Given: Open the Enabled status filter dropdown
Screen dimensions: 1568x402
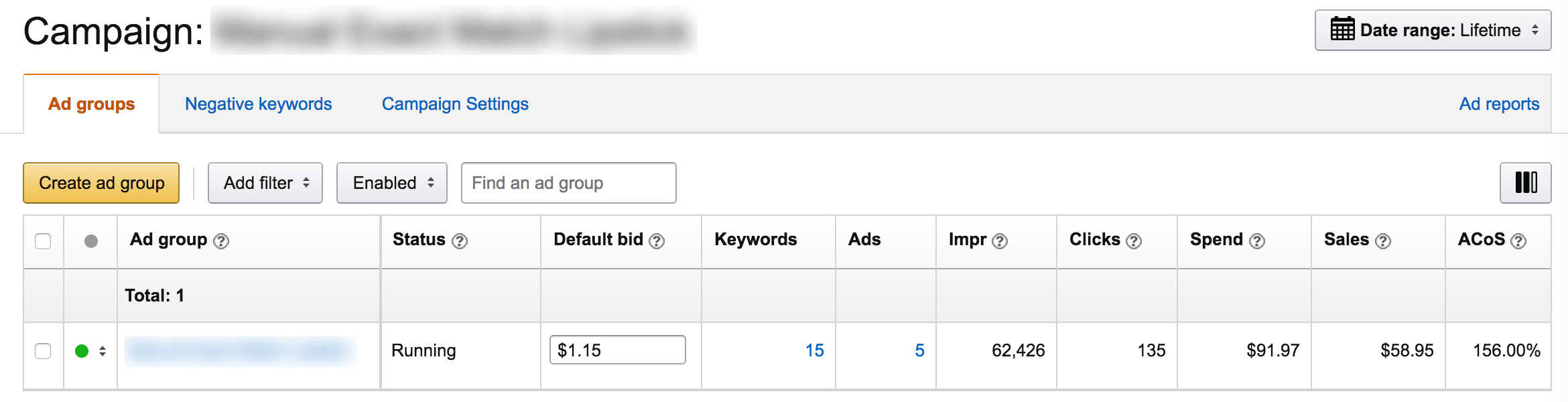Looking at the screenshot, I should click(x=392, y=182).
